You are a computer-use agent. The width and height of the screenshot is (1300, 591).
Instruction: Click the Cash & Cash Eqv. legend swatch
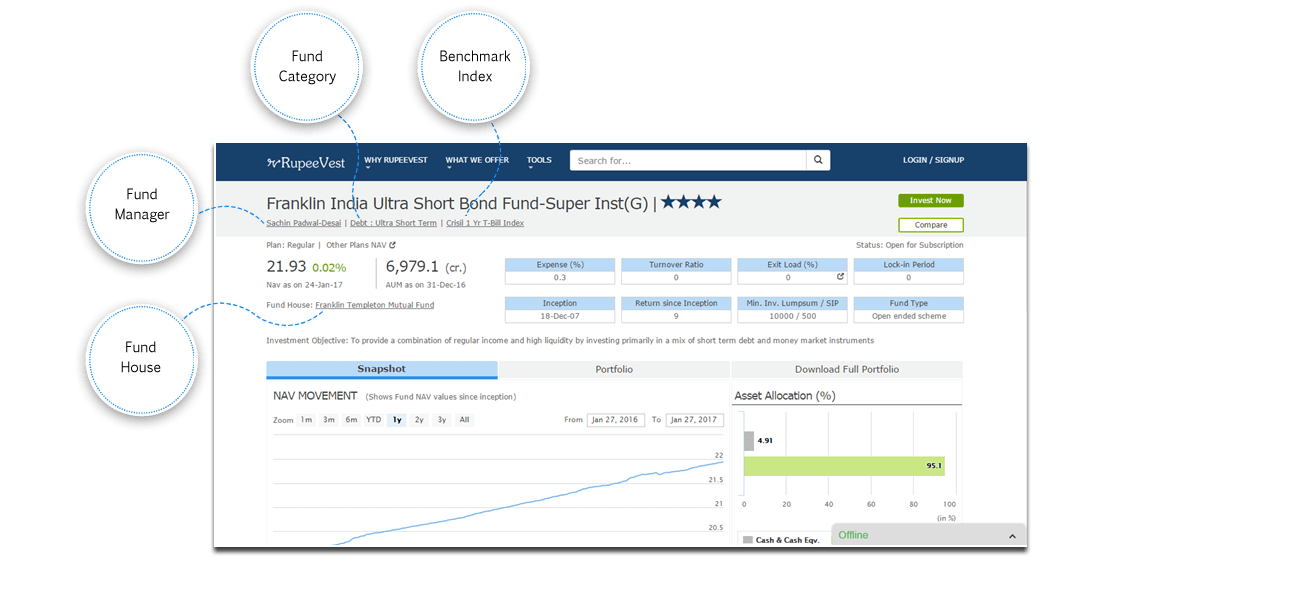click(747, 540)
